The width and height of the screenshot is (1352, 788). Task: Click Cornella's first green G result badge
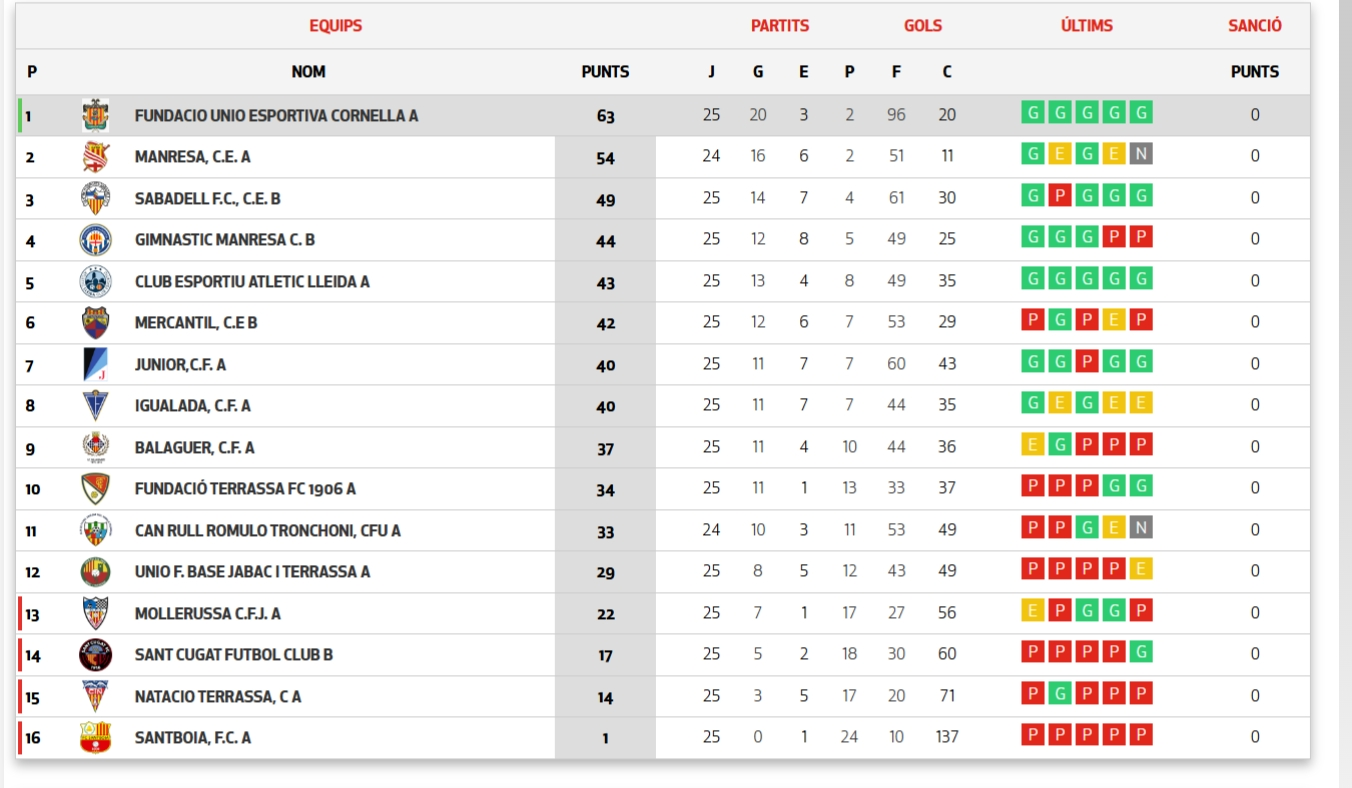pos(1032,112)
